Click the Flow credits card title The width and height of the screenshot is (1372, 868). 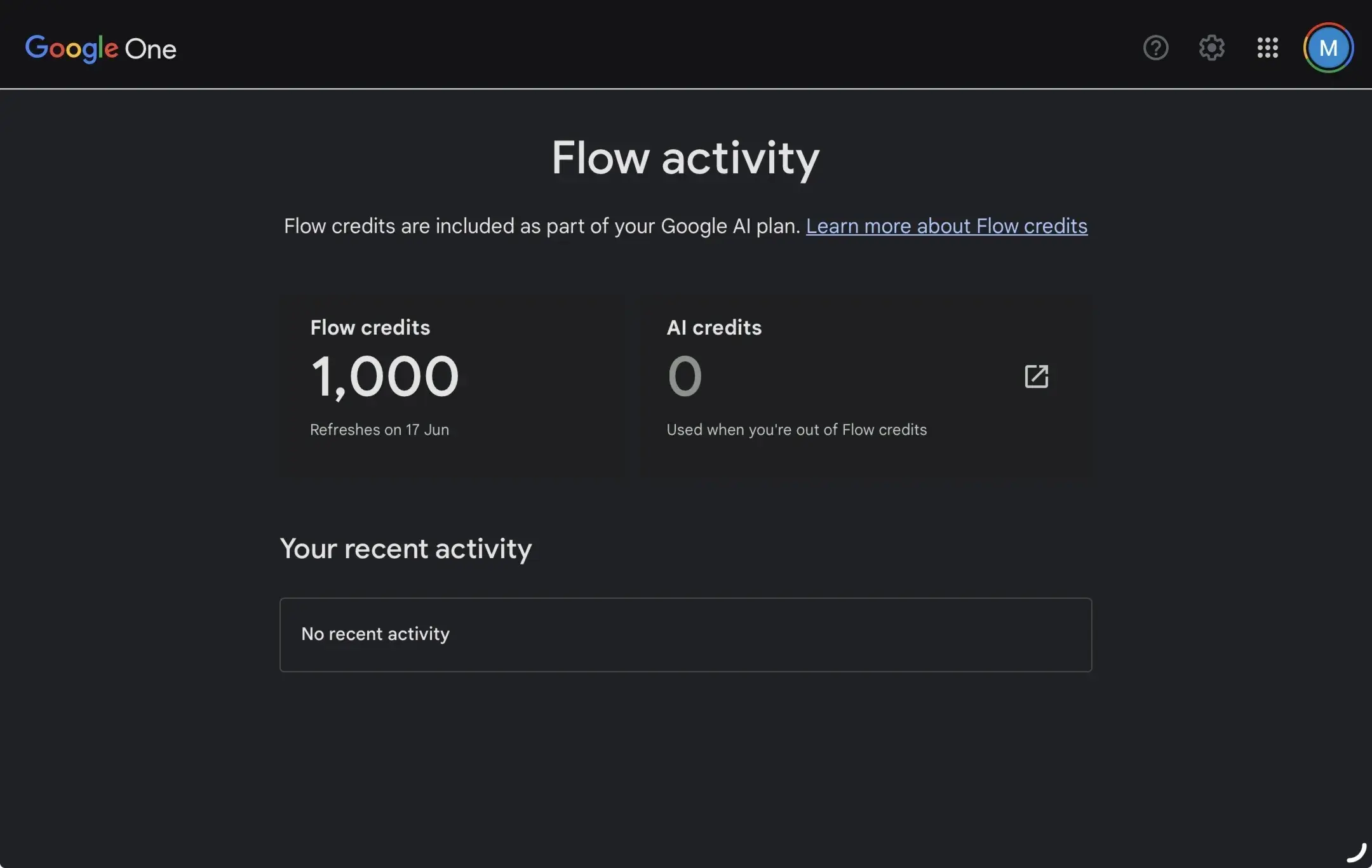[x=370, y=328]
